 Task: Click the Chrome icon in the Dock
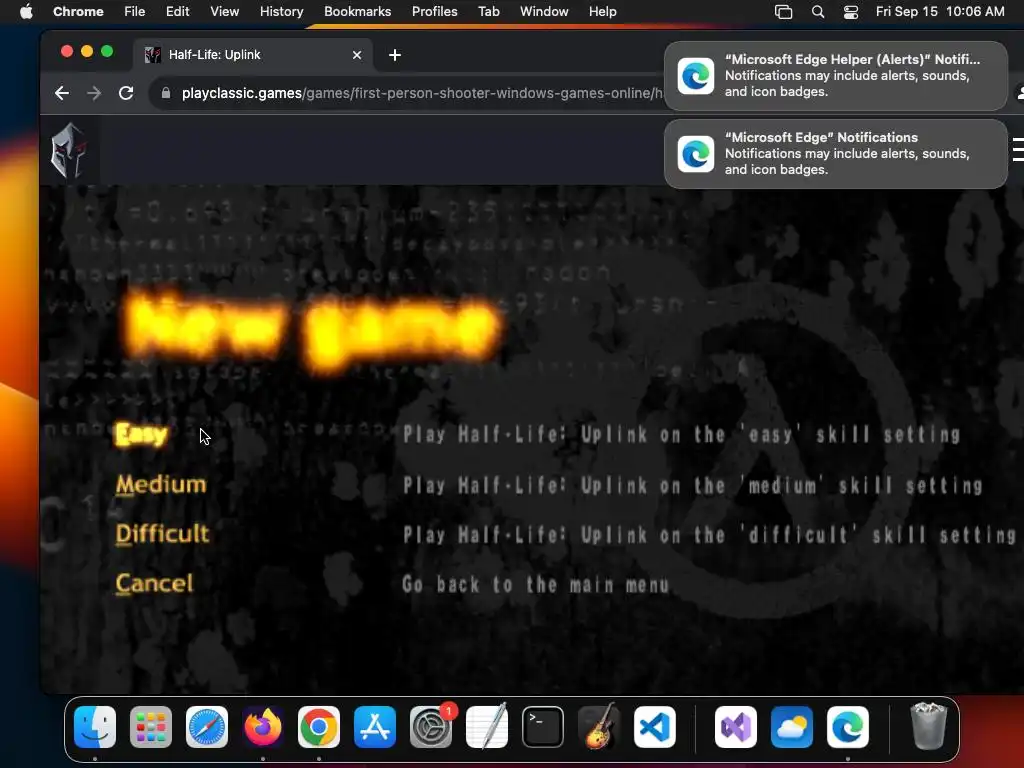(x=319, y=727)
